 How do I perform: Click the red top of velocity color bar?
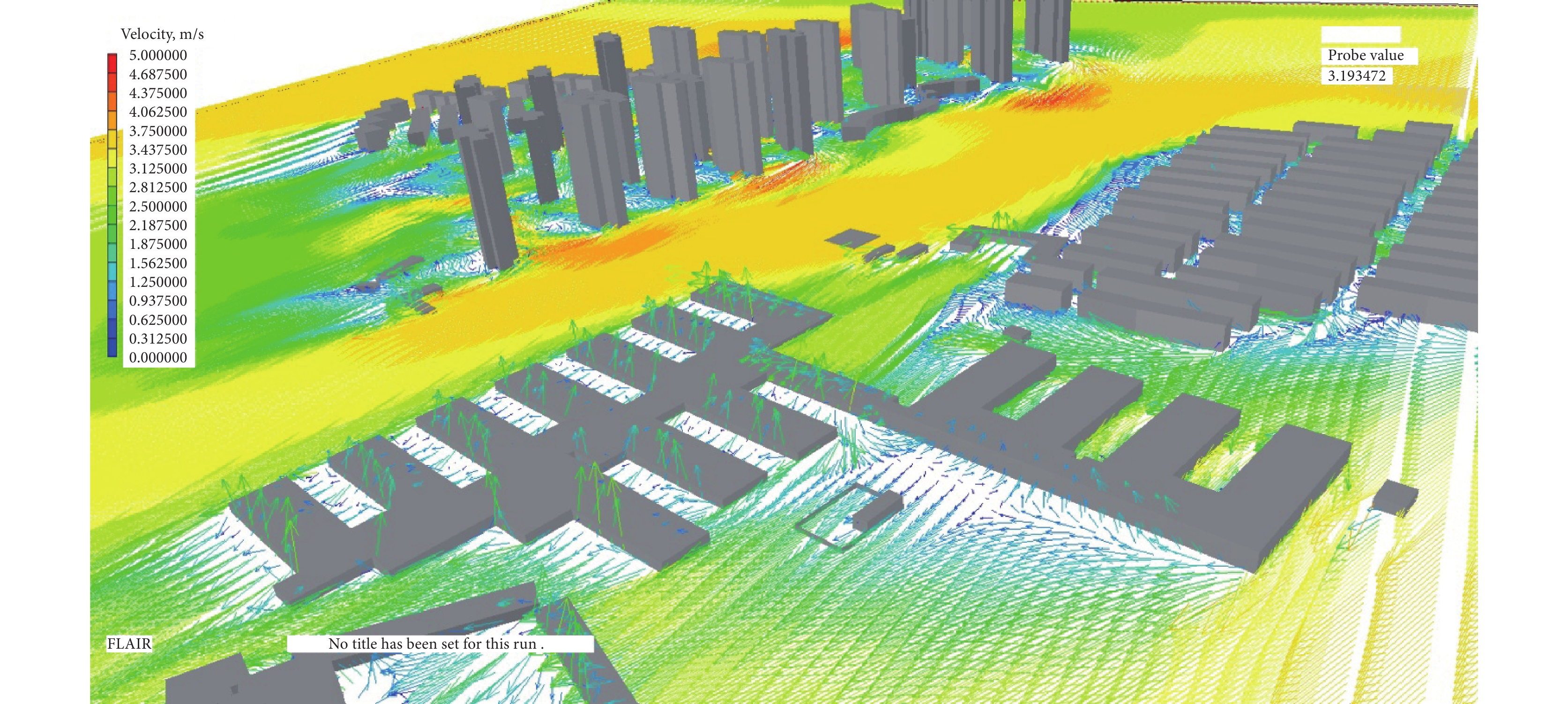click(112, 63)
